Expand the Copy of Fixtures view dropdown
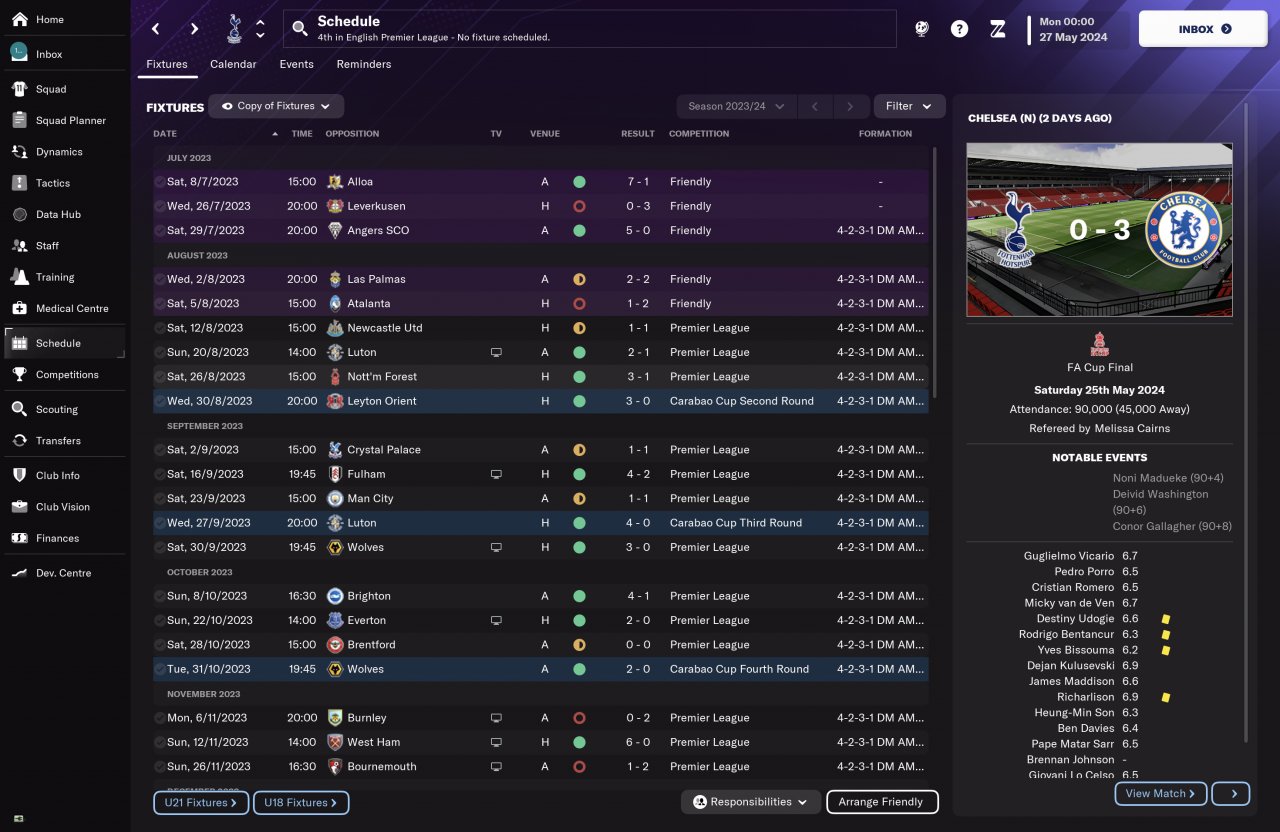The width and height of the screenshot is (1280, 832). pos(276,106)
